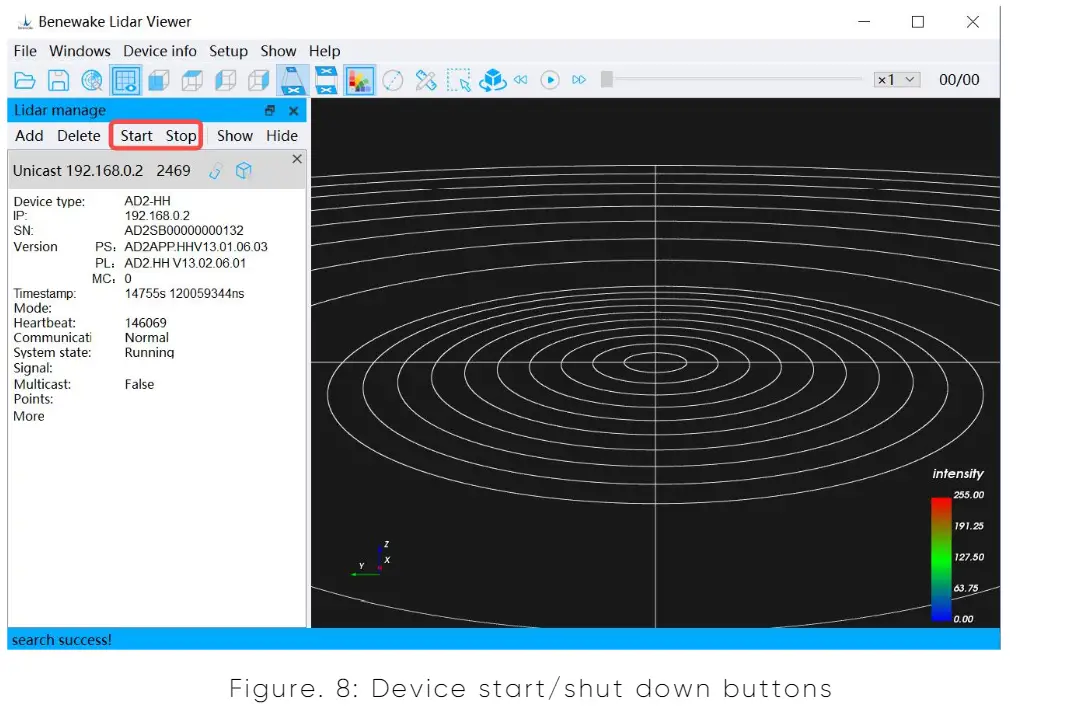The width and height of the screenshot is (1075, 706).
Task: Select the top-face cube view icon
Action: pos(192,80)
